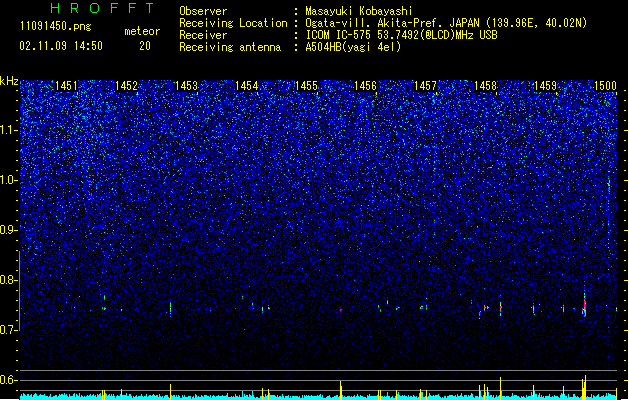Click observer name Masayuki Kobayashi
Screen dimensions: 629x400
(x=359, y=11)
